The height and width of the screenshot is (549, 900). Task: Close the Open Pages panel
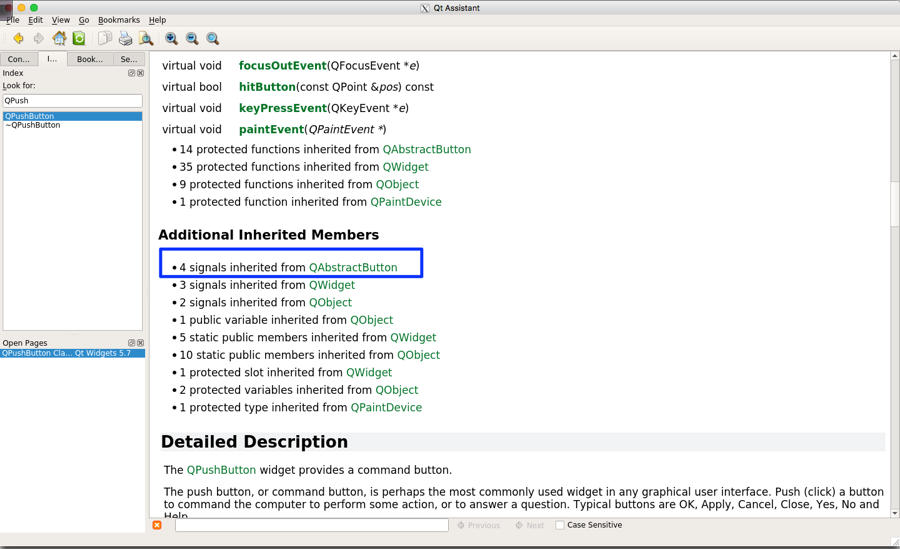point(140,343)
